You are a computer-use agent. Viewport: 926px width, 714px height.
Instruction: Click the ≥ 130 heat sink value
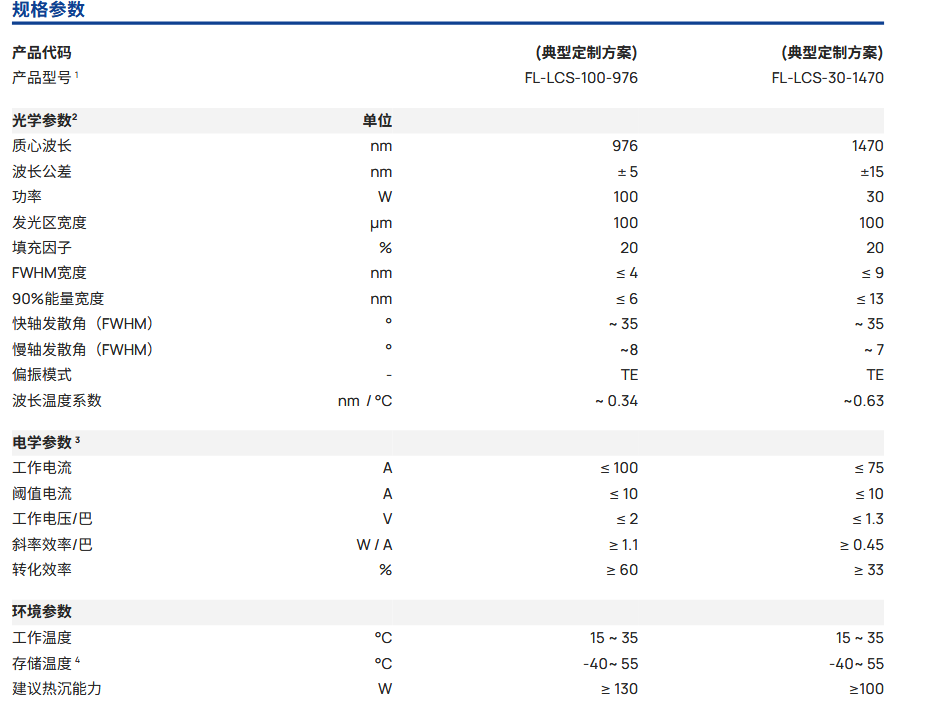click(x=619, y=689)
